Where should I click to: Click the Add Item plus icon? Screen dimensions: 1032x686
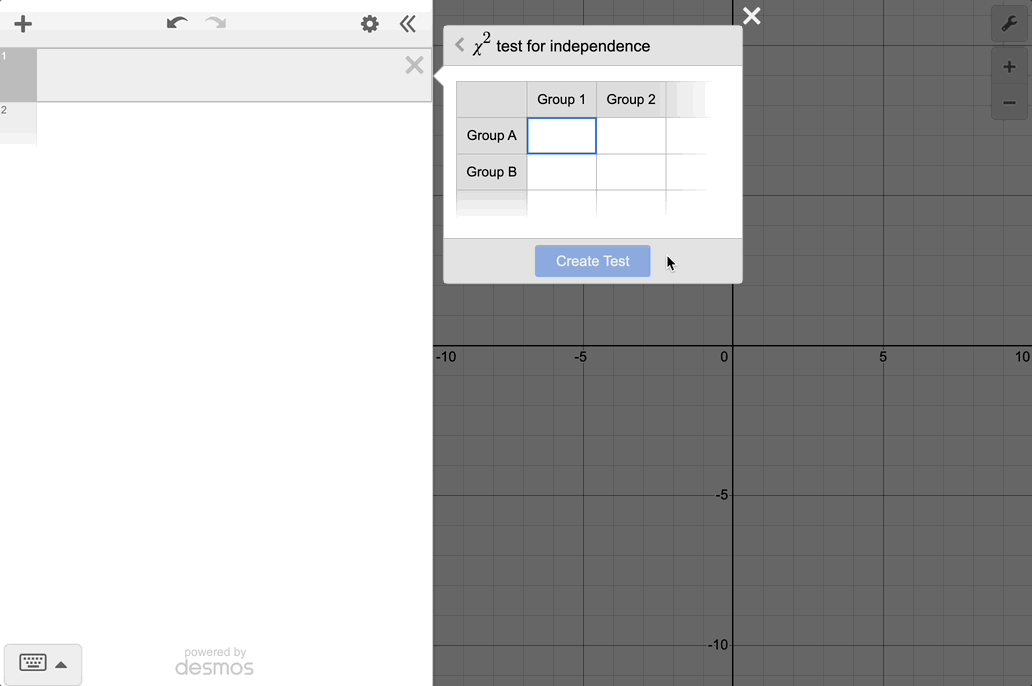pyautogui.click(x=23, y=24)
